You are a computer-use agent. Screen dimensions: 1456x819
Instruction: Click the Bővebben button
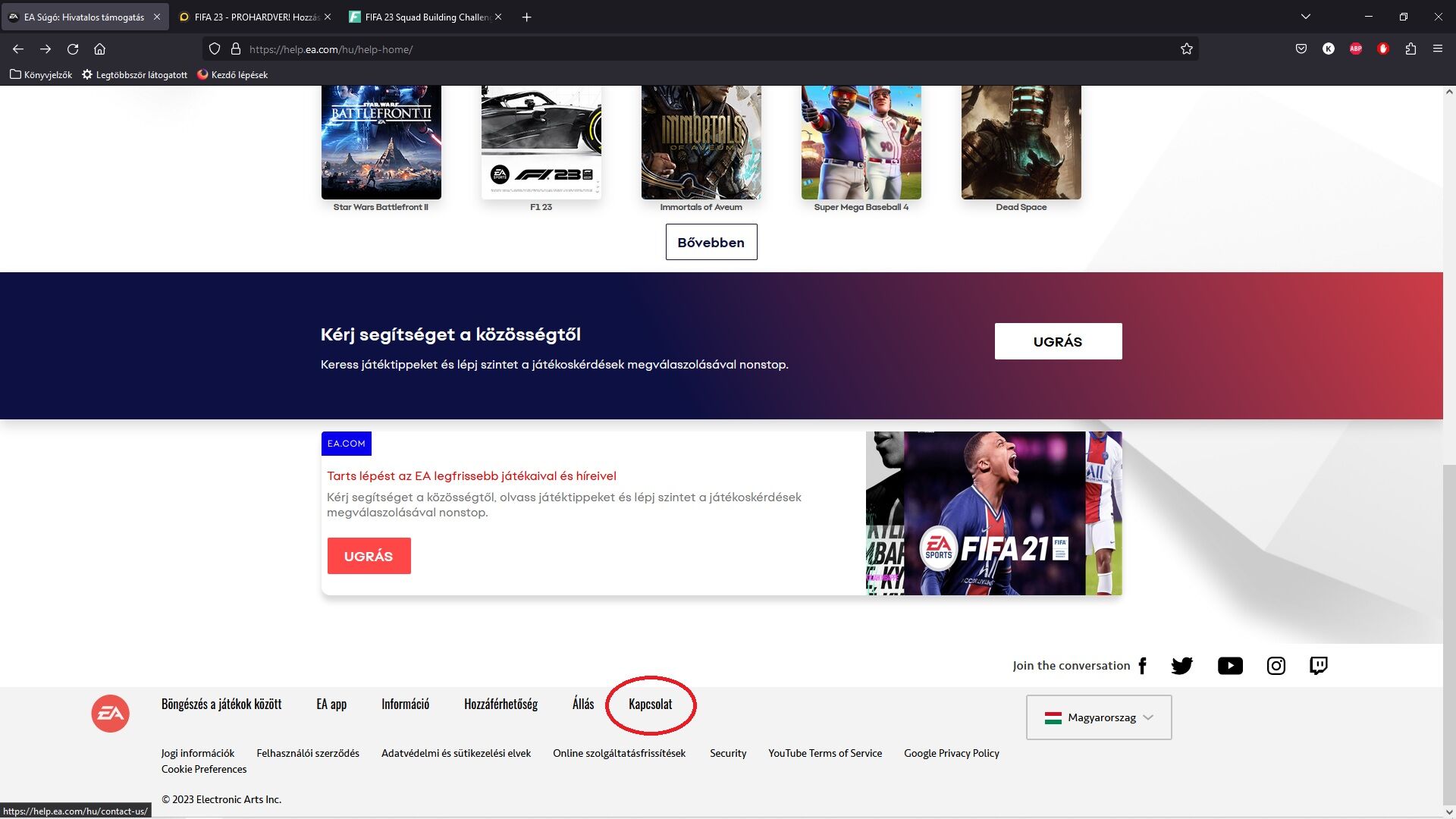tap(711, 243)
